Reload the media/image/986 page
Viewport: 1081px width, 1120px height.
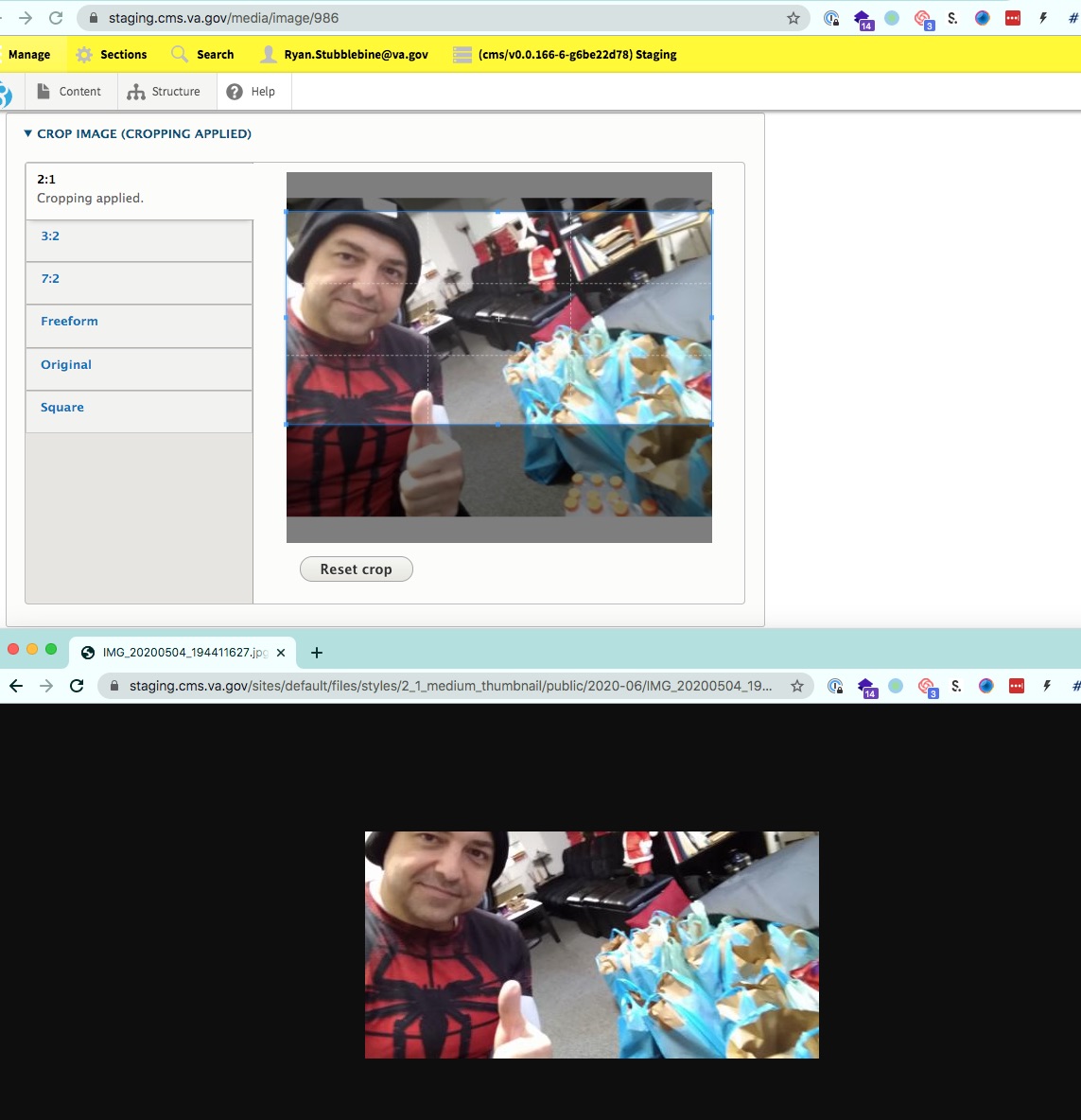coord(56,18)
